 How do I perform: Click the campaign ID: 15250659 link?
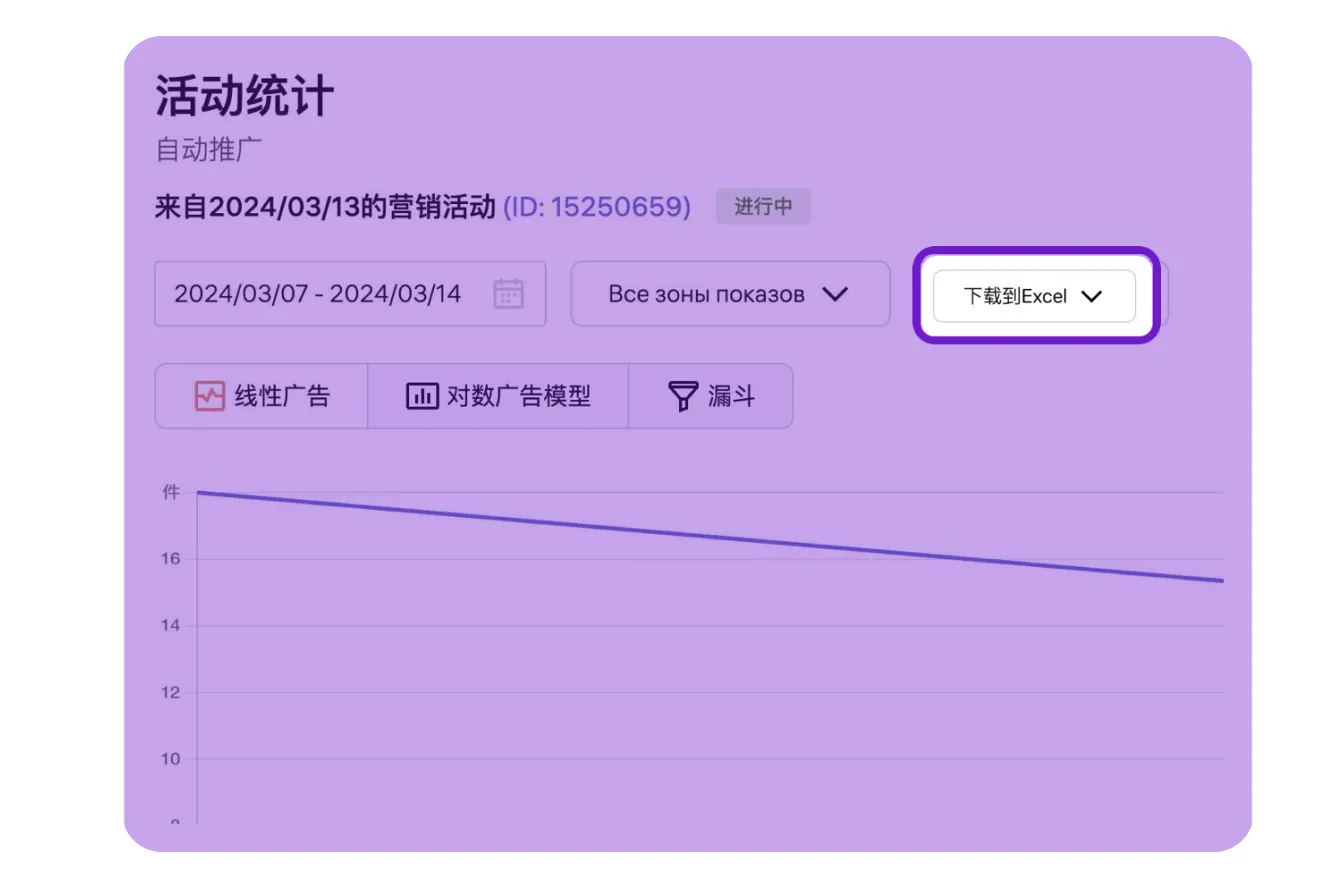pos(597,207)
